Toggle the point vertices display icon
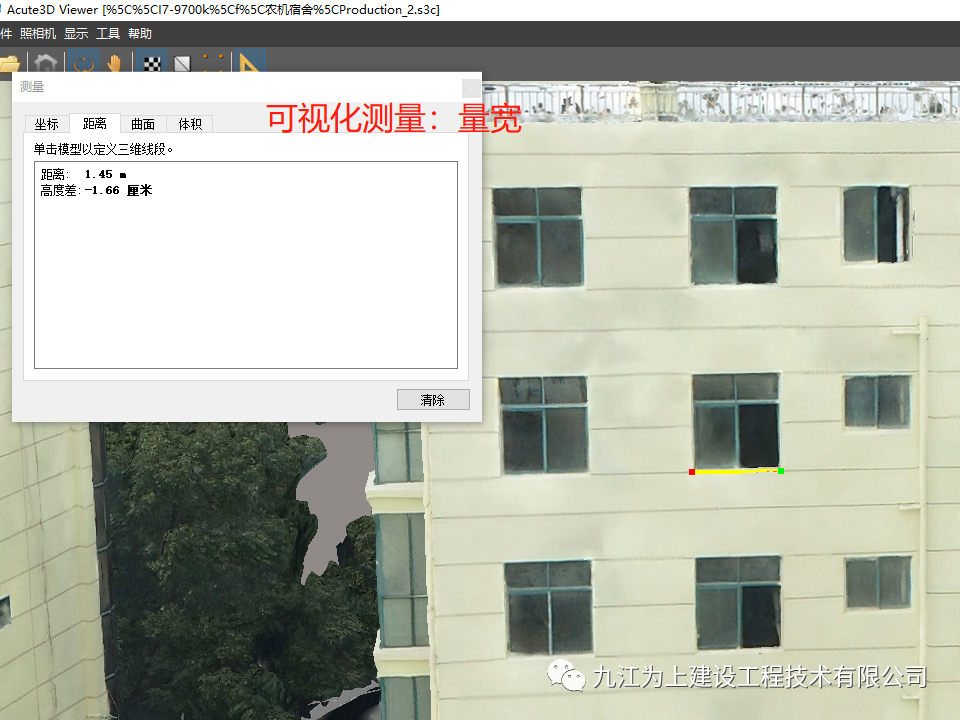The image size is (960, 720). tap(212, 64)
